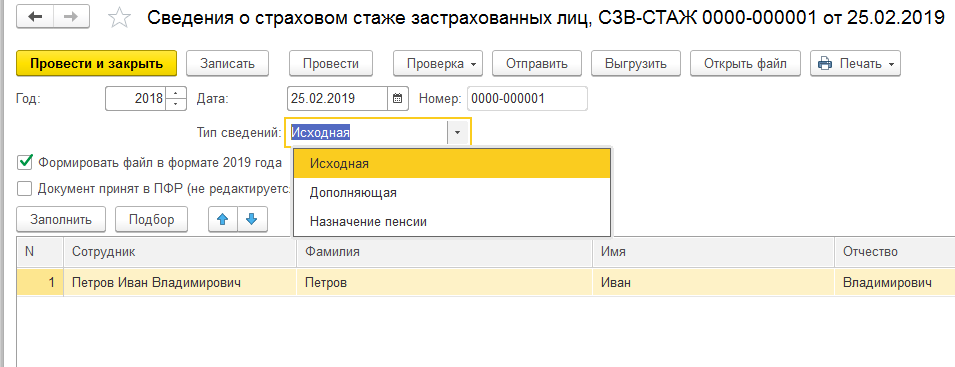Screen dimensions: 955x367
Task: Focus the Номер field 0000-000001
Action: pos(527,99)
